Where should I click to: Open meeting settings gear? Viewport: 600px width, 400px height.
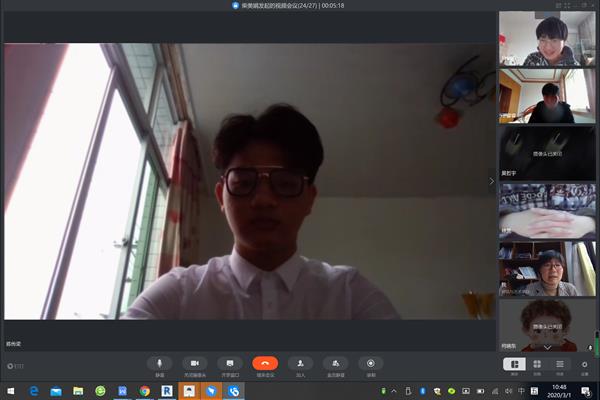[585, 365]
